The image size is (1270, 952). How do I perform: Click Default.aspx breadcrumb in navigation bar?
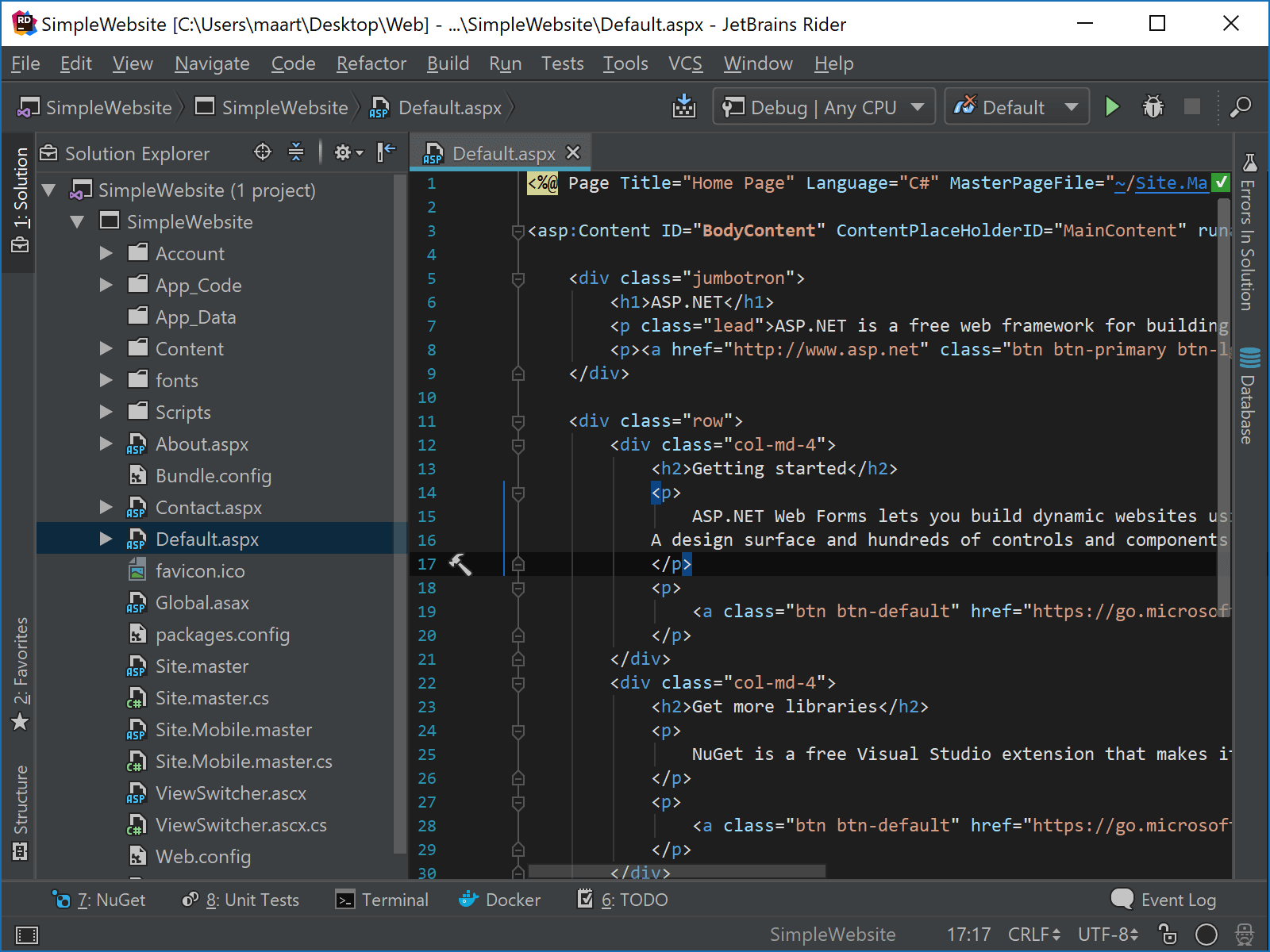click(437, 107)
